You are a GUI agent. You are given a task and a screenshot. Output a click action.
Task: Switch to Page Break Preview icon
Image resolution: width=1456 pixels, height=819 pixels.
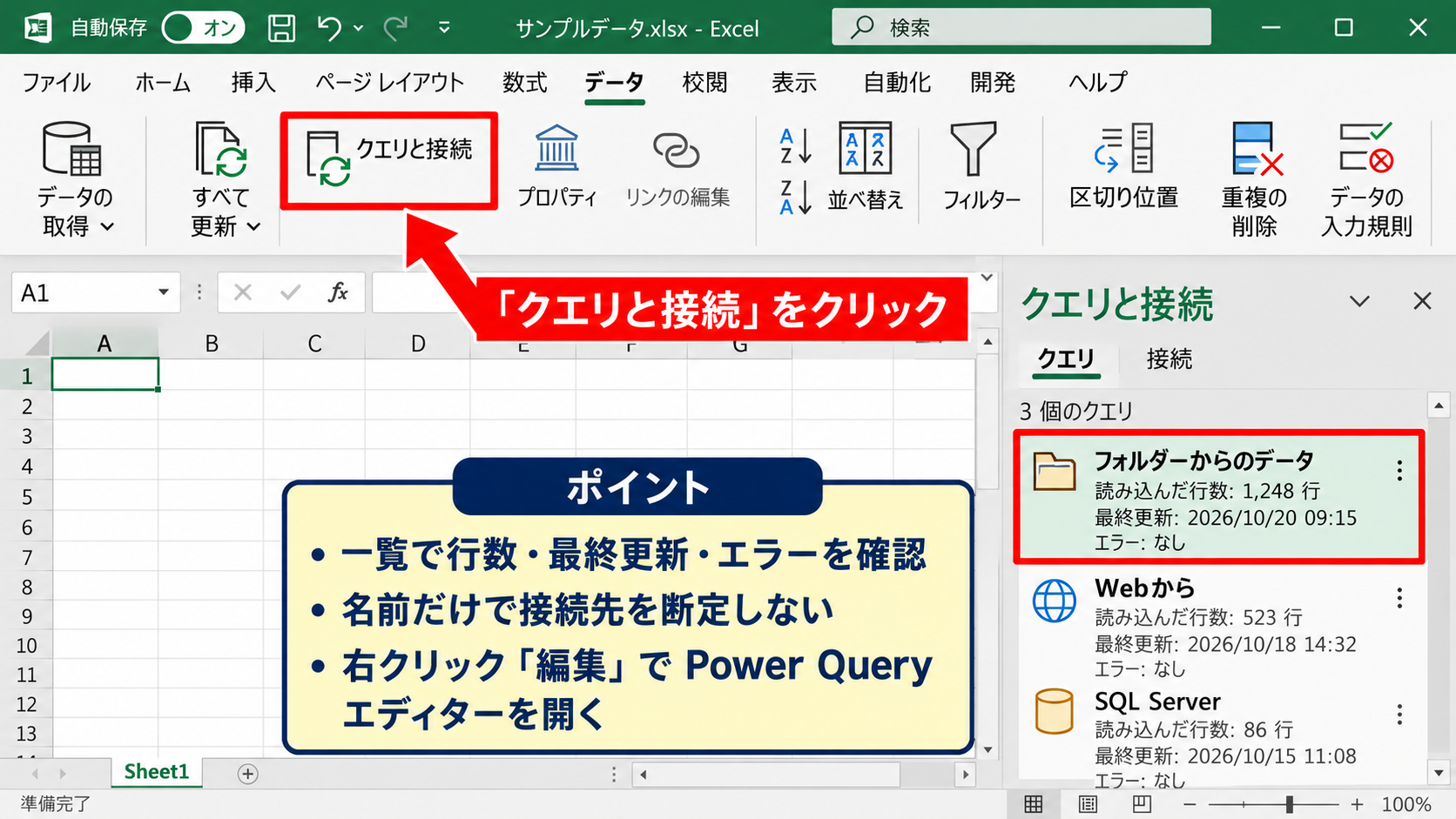pyautogui.click(x=1142, y=804)
